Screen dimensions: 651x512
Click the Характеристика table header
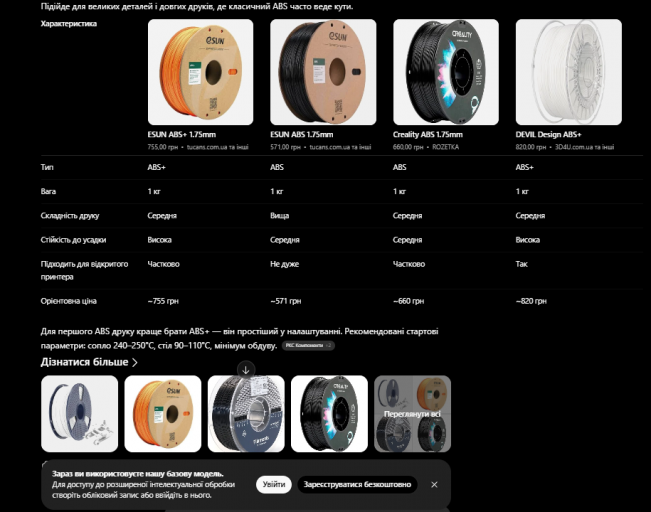69,24
